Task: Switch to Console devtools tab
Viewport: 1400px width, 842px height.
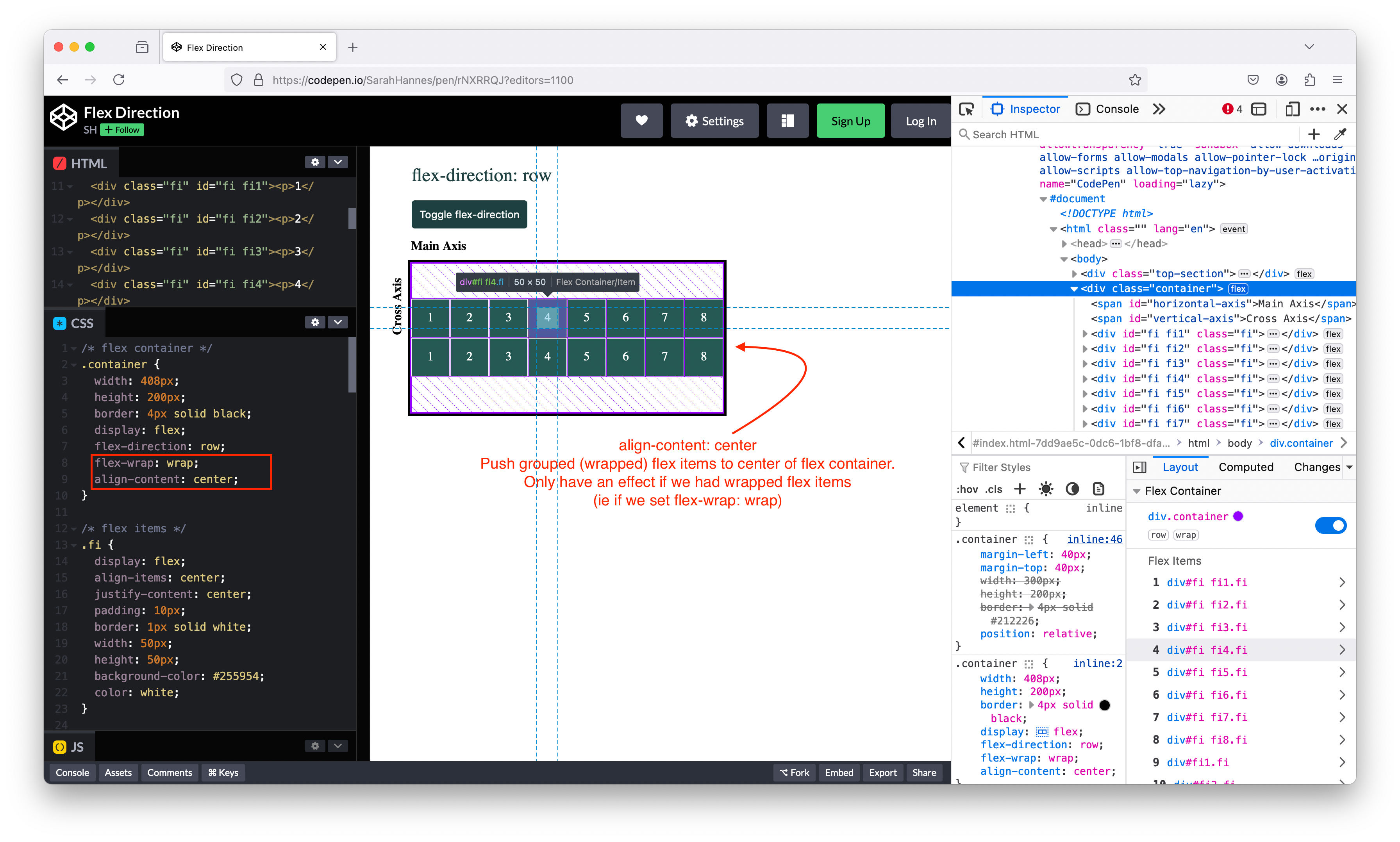Action: point(1107,109)
